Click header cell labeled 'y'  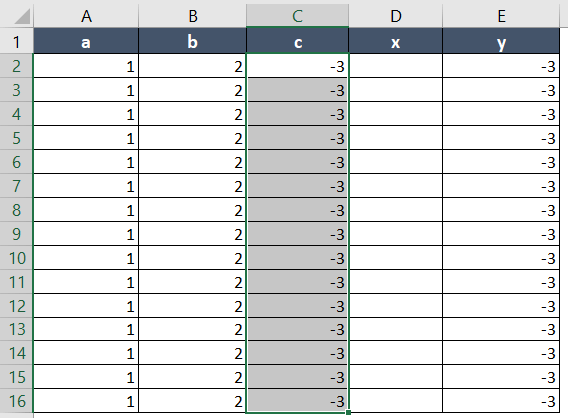point(501,41)
